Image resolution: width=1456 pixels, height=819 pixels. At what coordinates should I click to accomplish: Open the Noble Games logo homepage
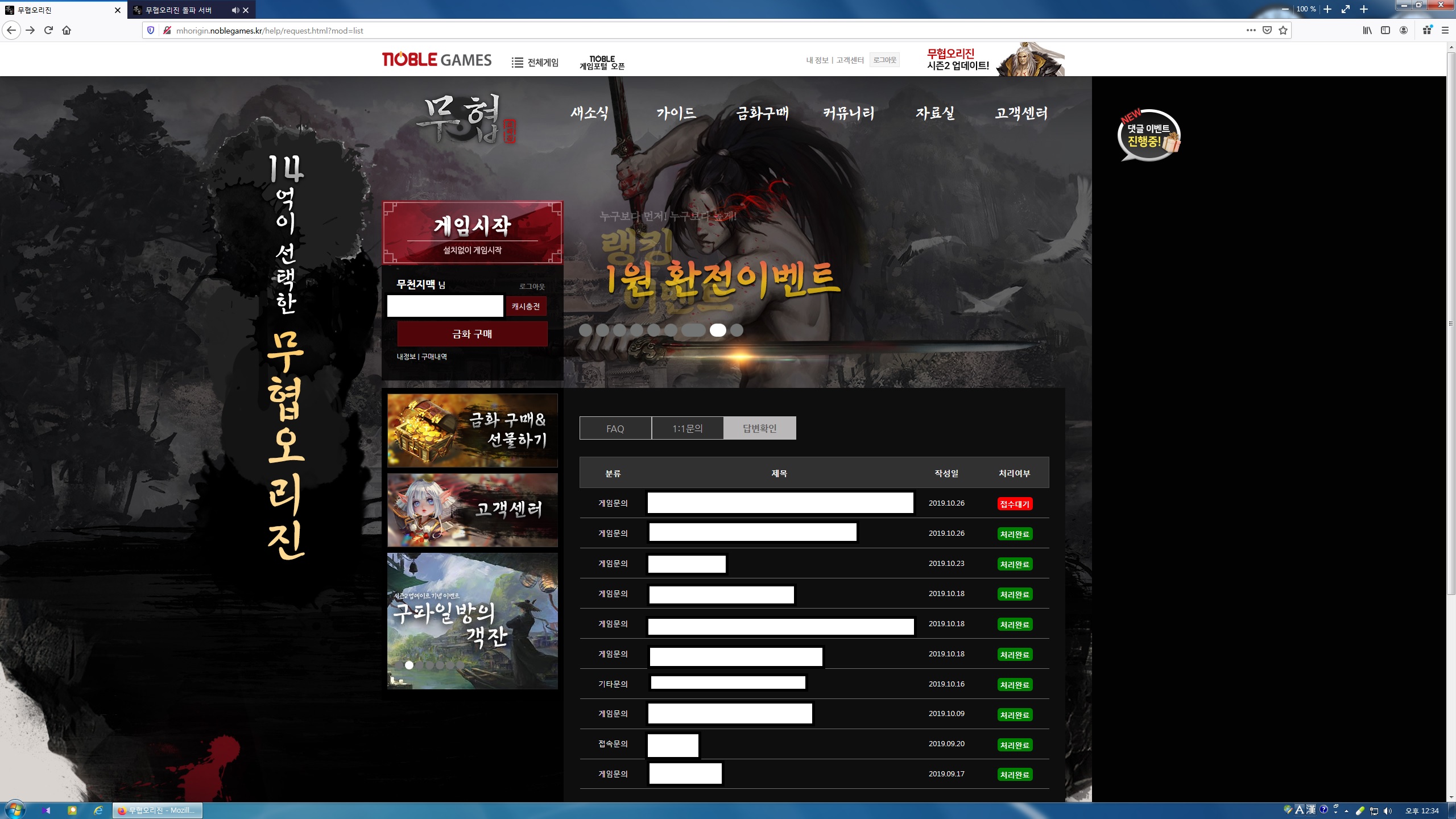coord(436,60)
